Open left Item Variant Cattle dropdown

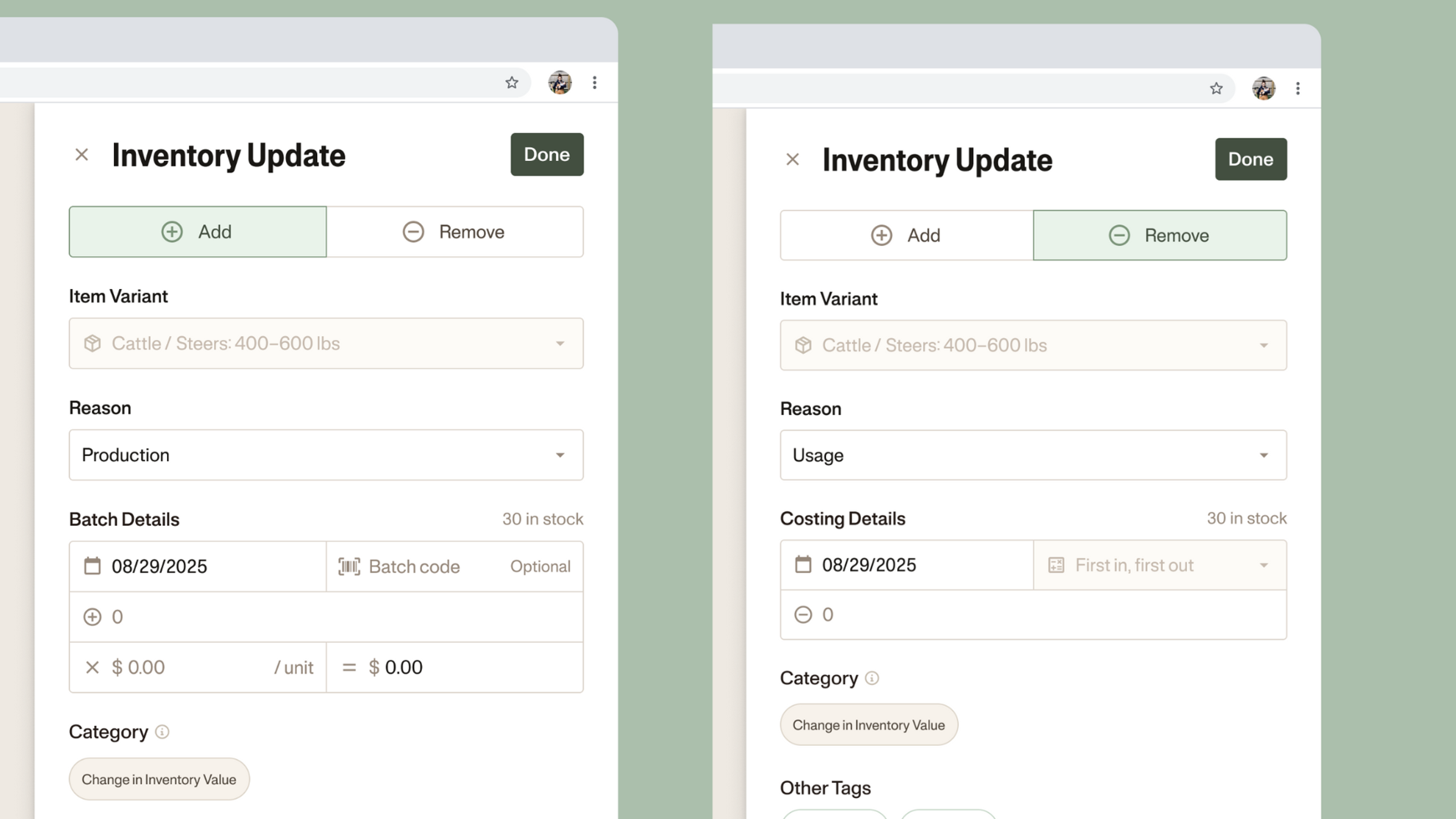[x=326, y=344]
